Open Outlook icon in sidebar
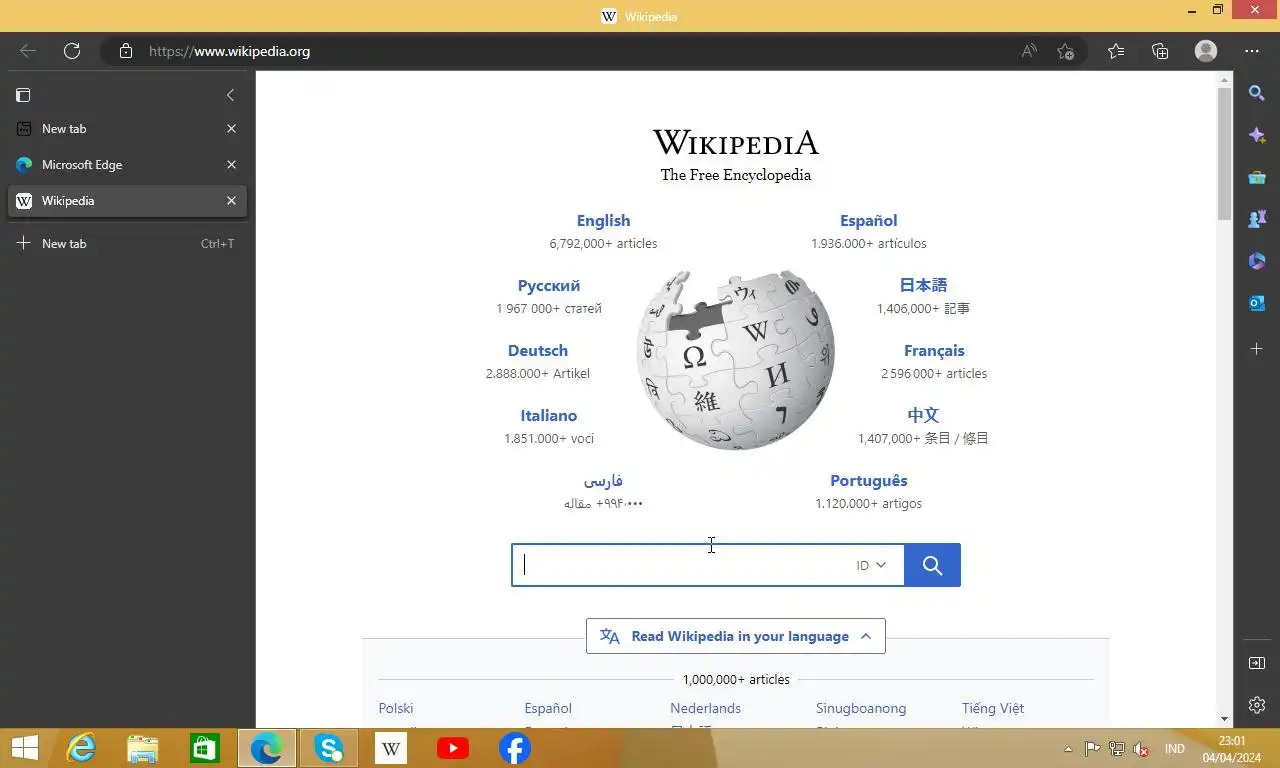1280x768 pixels. coord(1257,303)
